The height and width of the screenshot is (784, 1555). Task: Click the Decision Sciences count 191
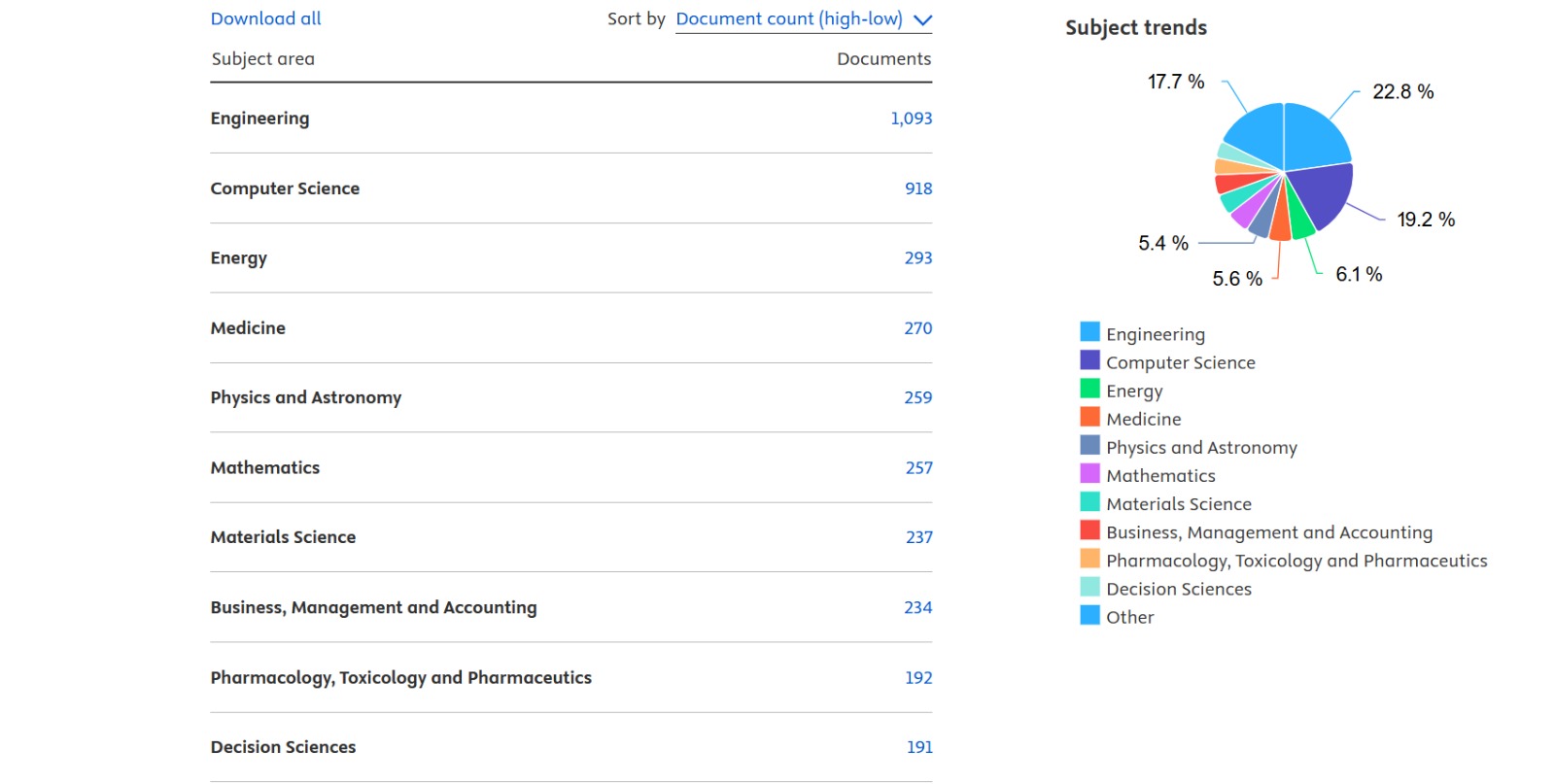coord(918,747)
